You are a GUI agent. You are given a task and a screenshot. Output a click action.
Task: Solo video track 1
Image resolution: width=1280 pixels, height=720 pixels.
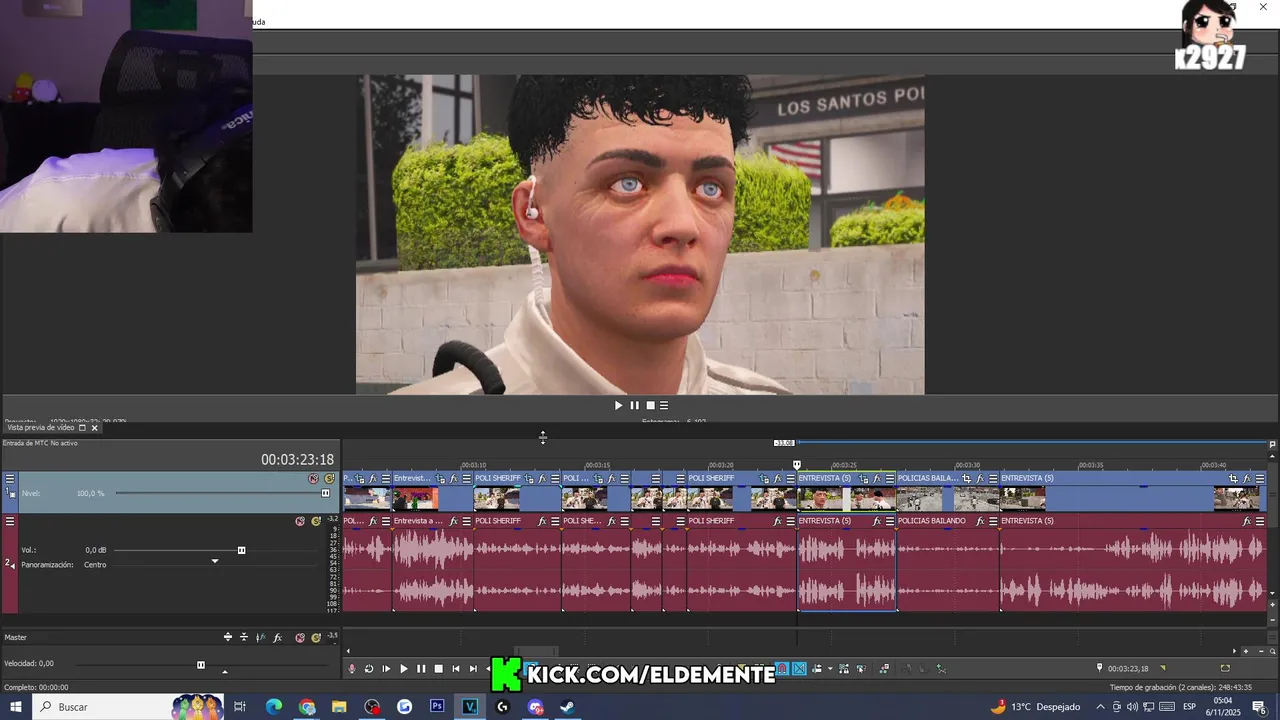(x=329, y=479)
